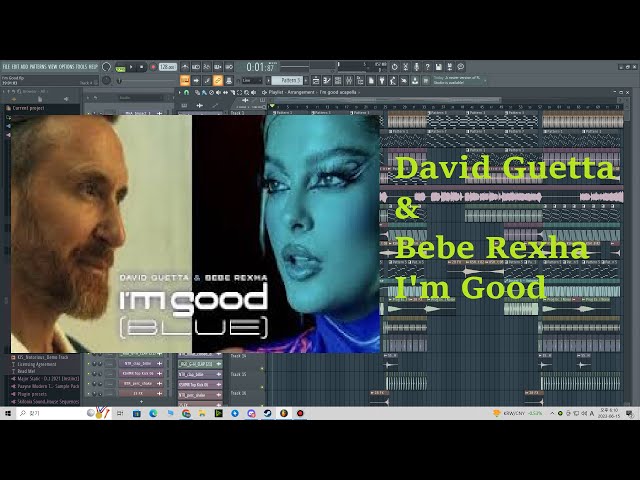
Task: Click the one-click audio recording microphone
Action: pos(416,67)
